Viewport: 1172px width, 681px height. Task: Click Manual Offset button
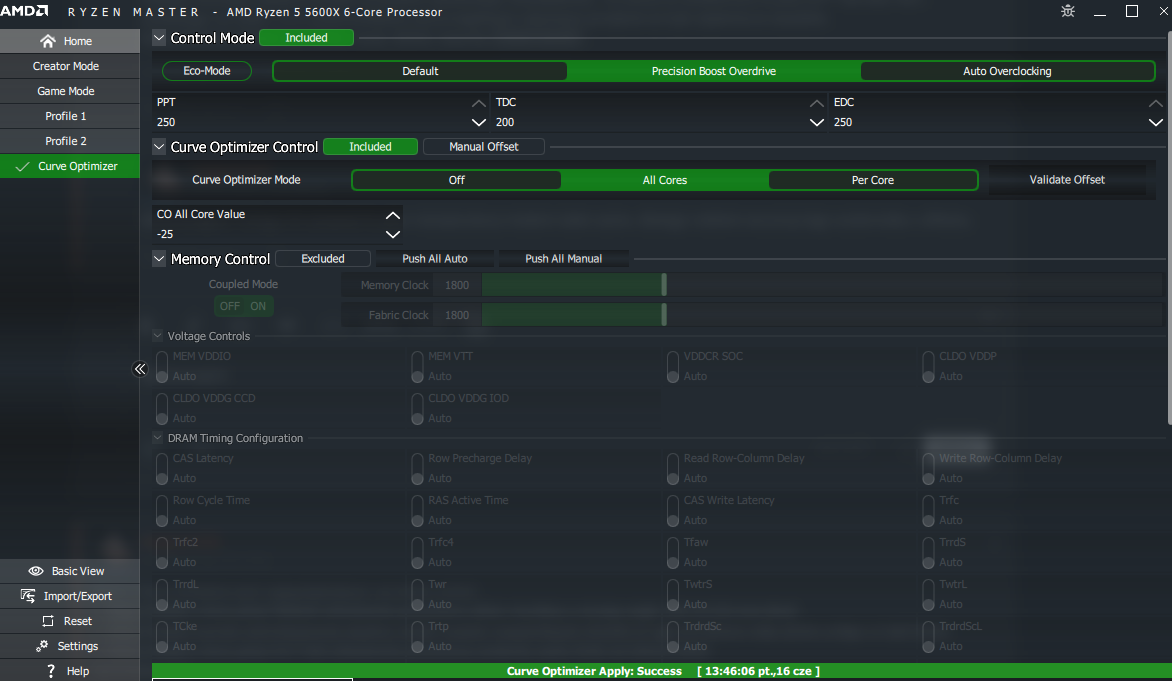tap(484, 147)
